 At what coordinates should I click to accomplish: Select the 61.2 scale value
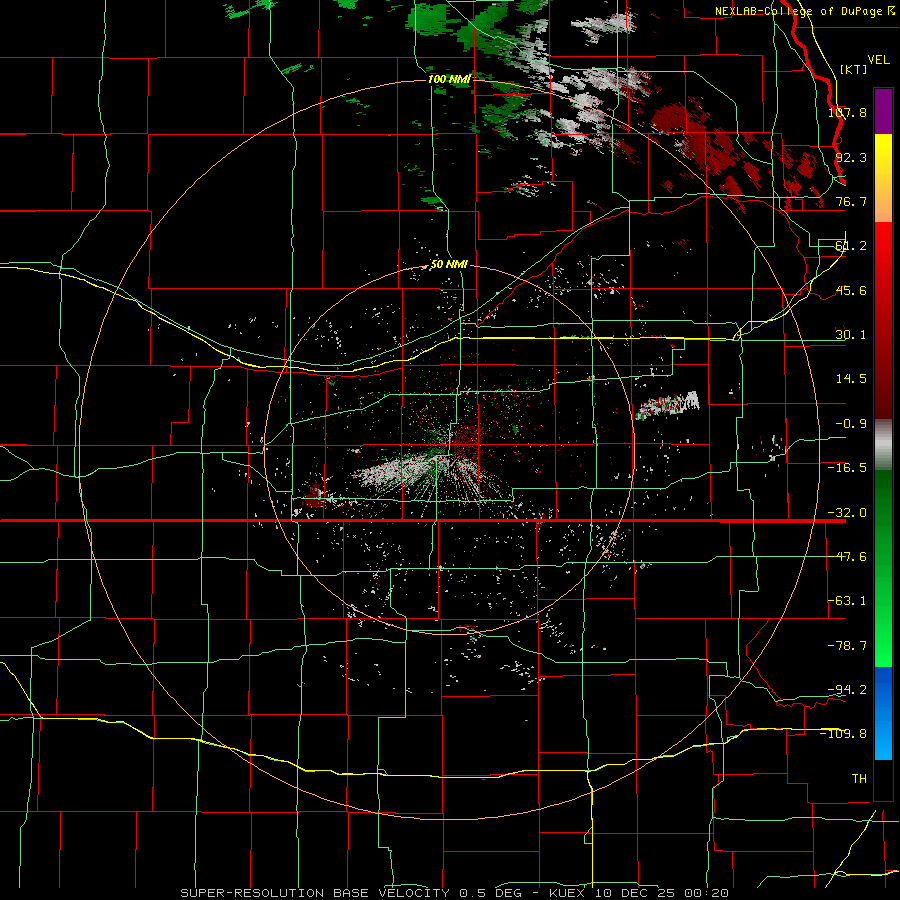(851, 246)
